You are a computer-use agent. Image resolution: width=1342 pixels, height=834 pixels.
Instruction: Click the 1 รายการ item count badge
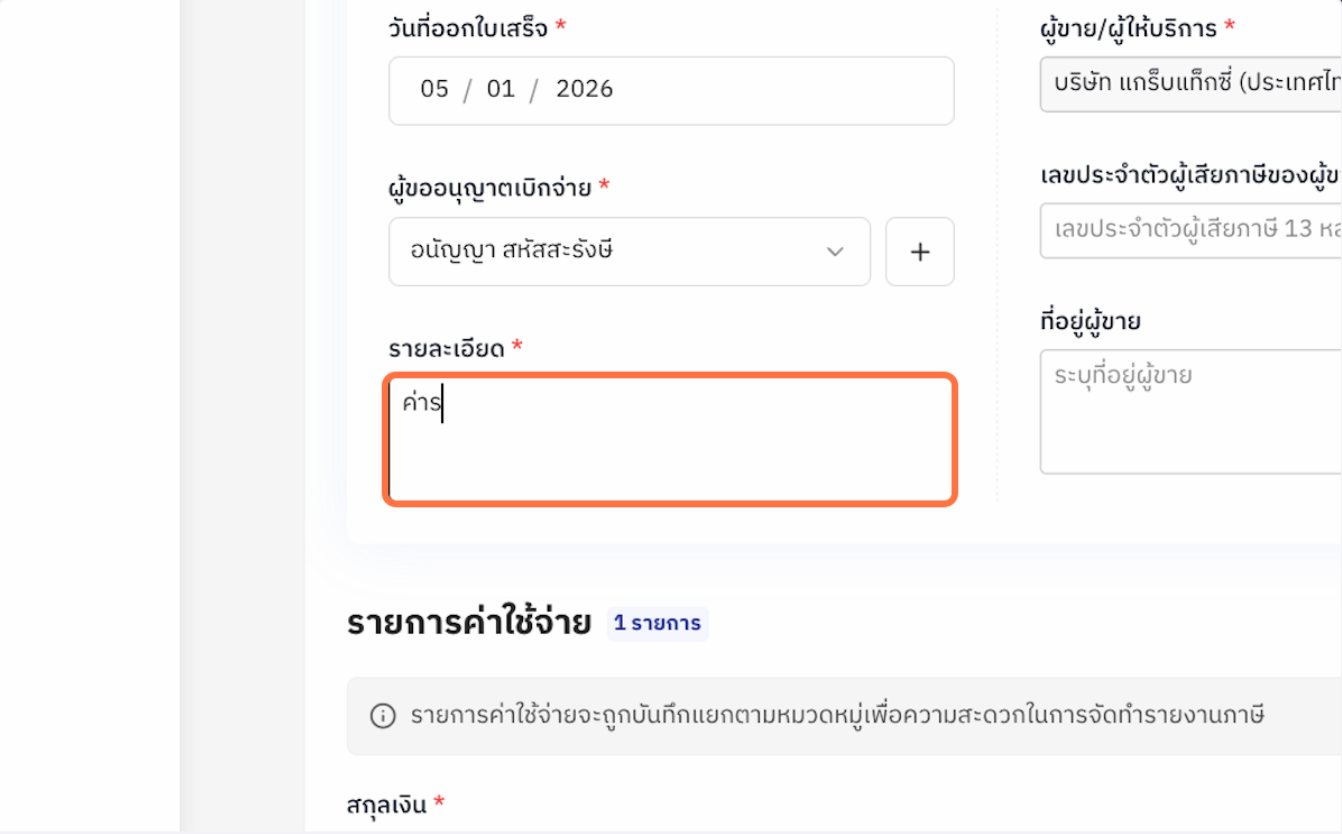pos(657,623)
